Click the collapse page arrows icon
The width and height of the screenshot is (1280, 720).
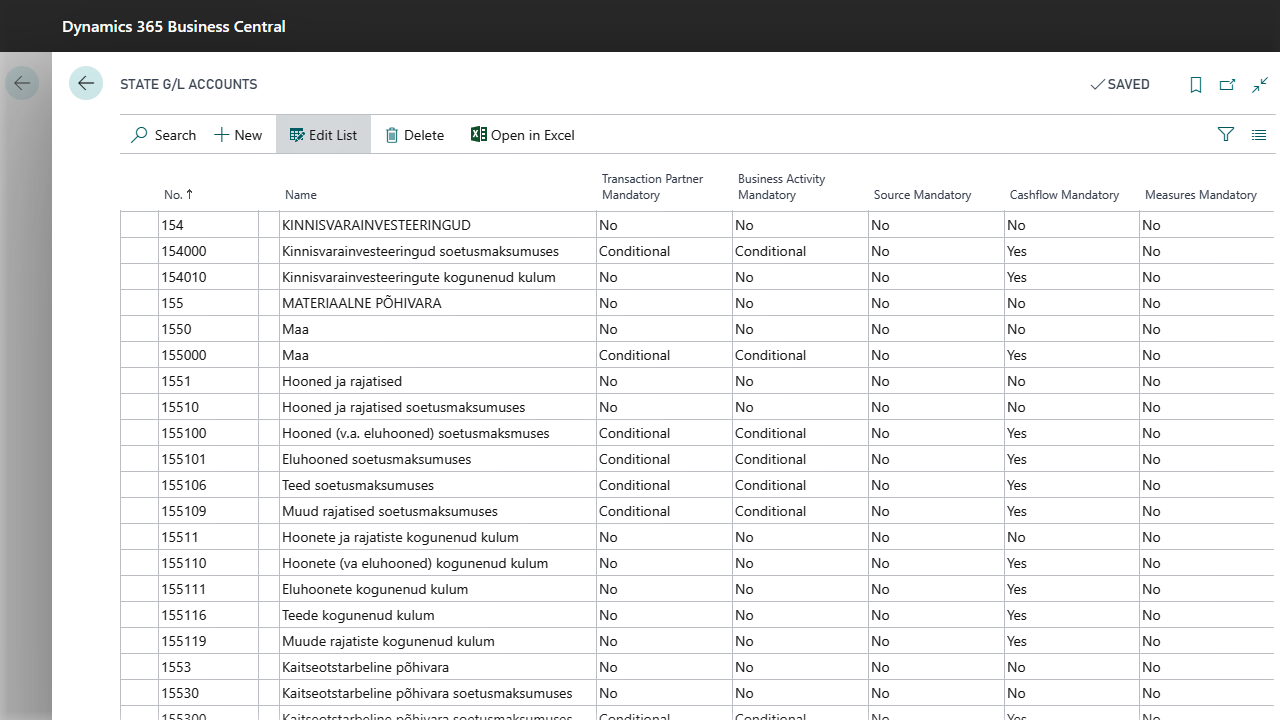[x=1260, y=85]
